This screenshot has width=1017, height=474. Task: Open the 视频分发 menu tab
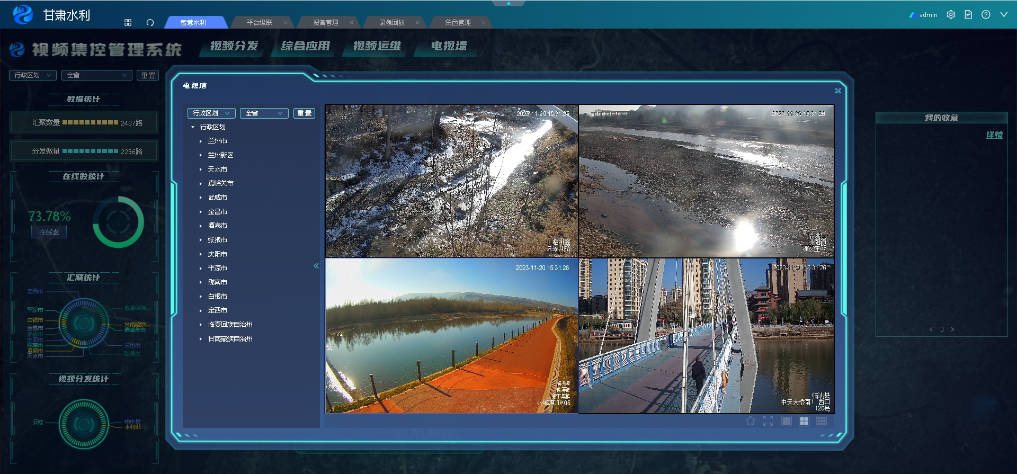(235, 47)
